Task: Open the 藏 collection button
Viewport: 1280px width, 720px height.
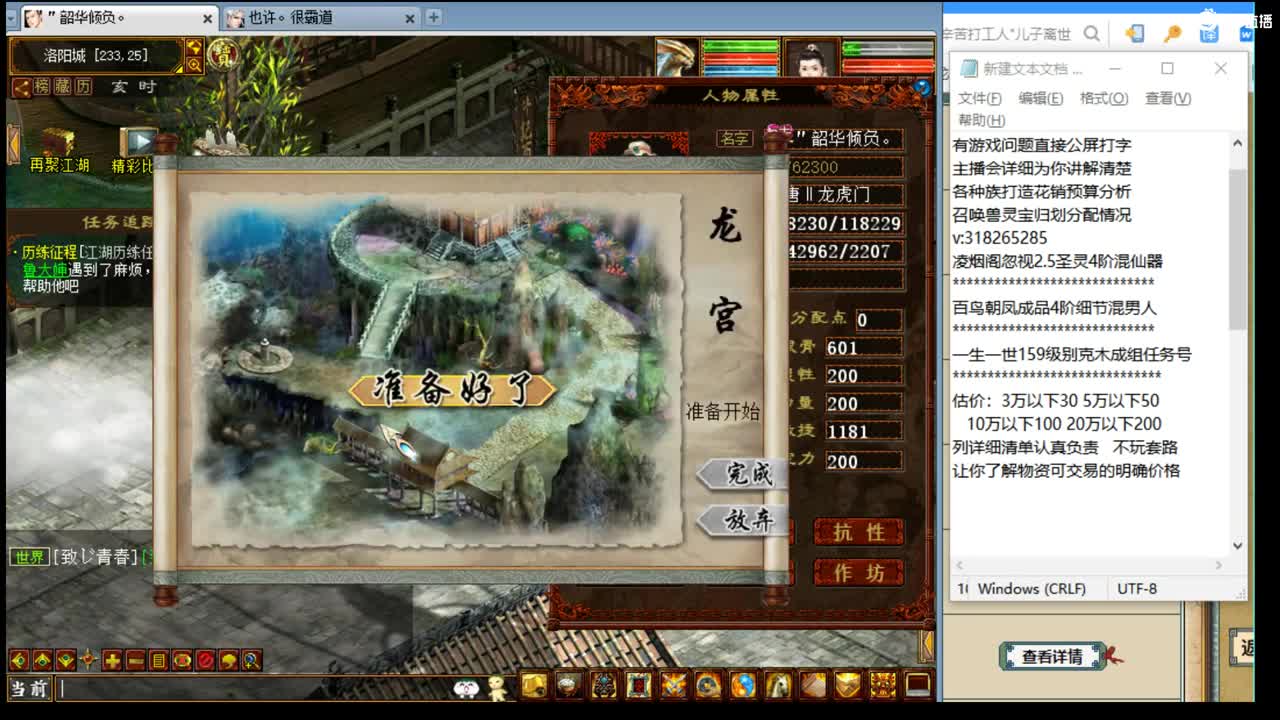Action: click(63, 87)
